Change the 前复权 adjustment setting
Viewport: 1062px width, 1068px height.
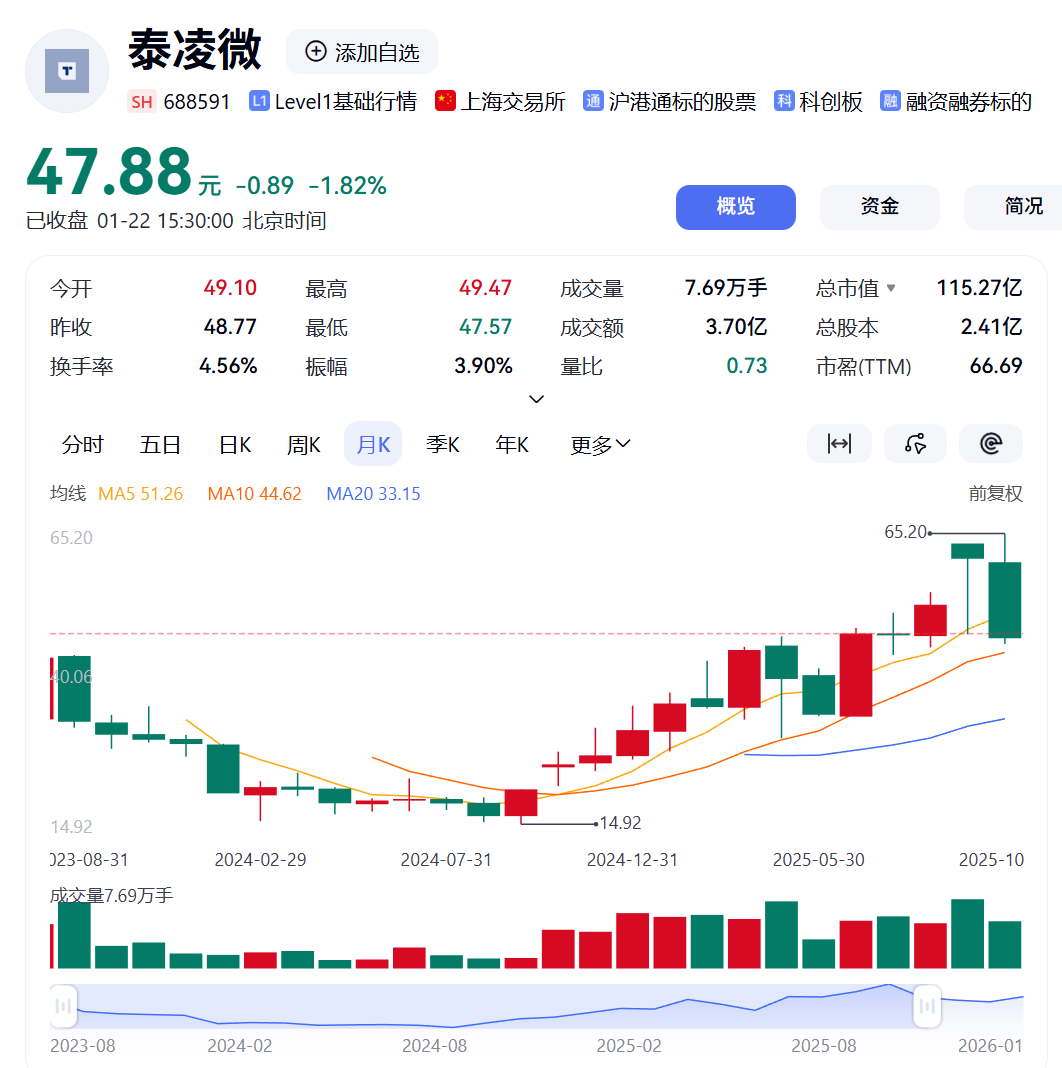(995, 493)
